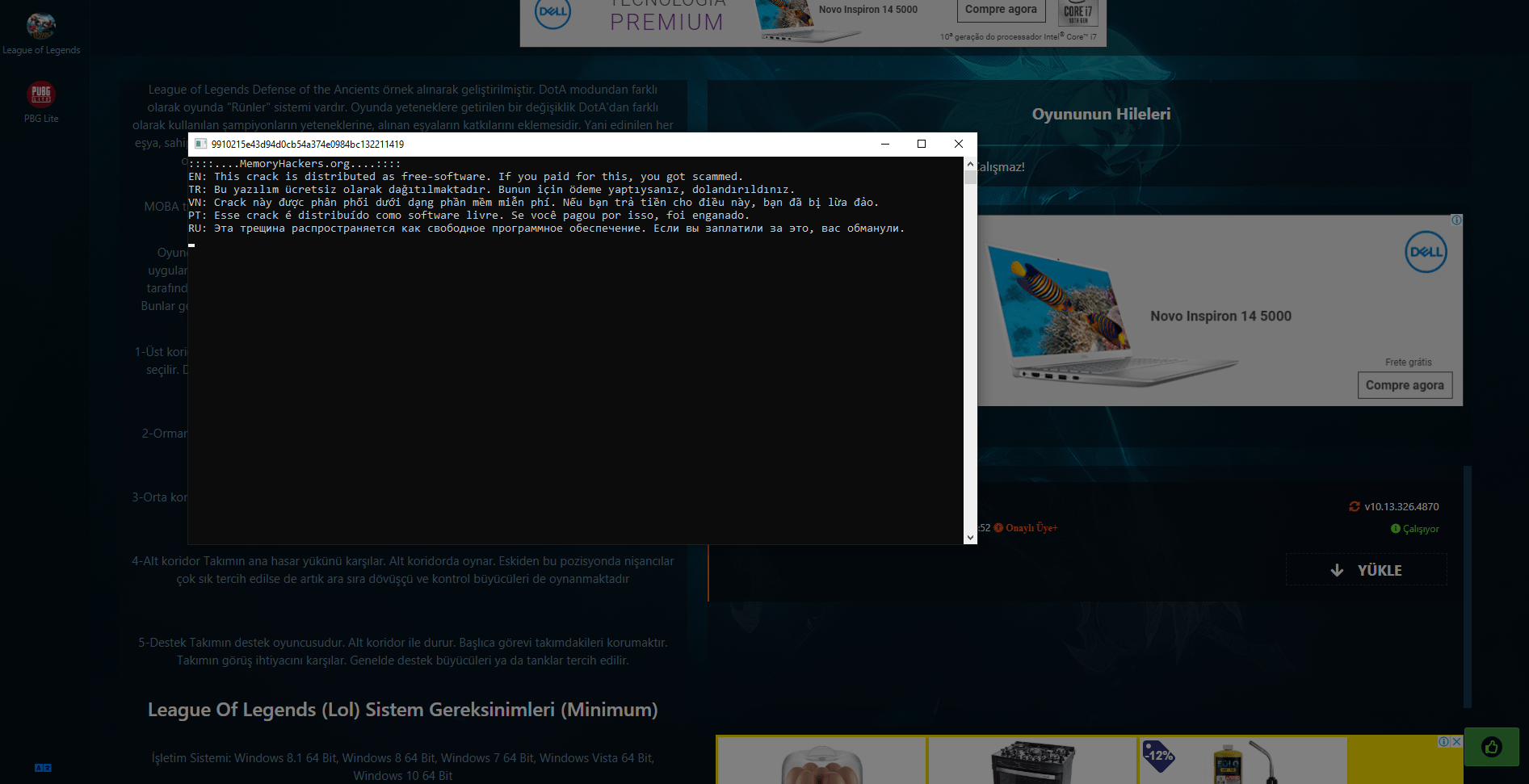Click the stove product in bottom ad

pos(1033,761)
